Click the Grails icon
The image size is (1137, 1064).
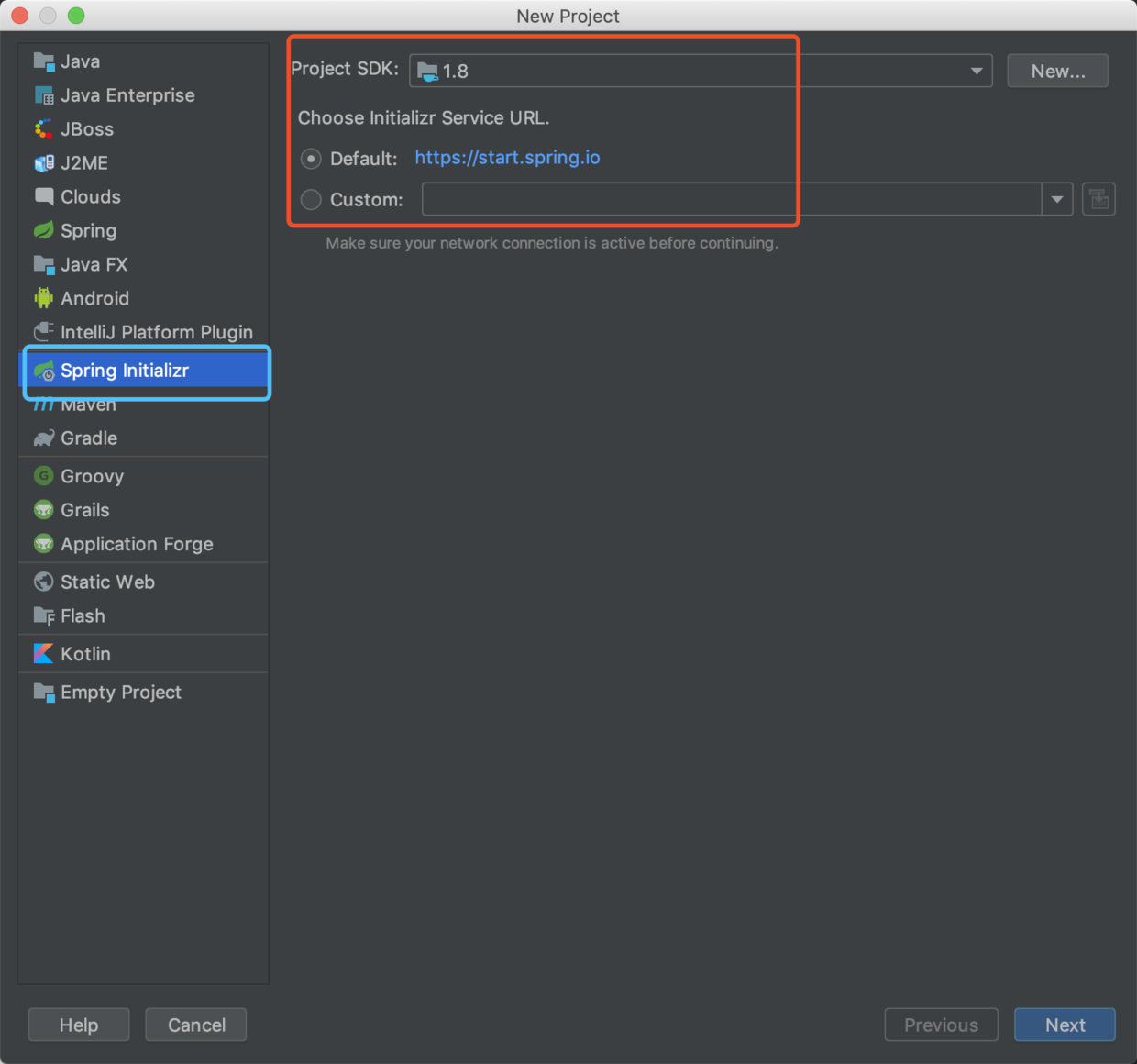pyautogui.click(x=43, y=510)
